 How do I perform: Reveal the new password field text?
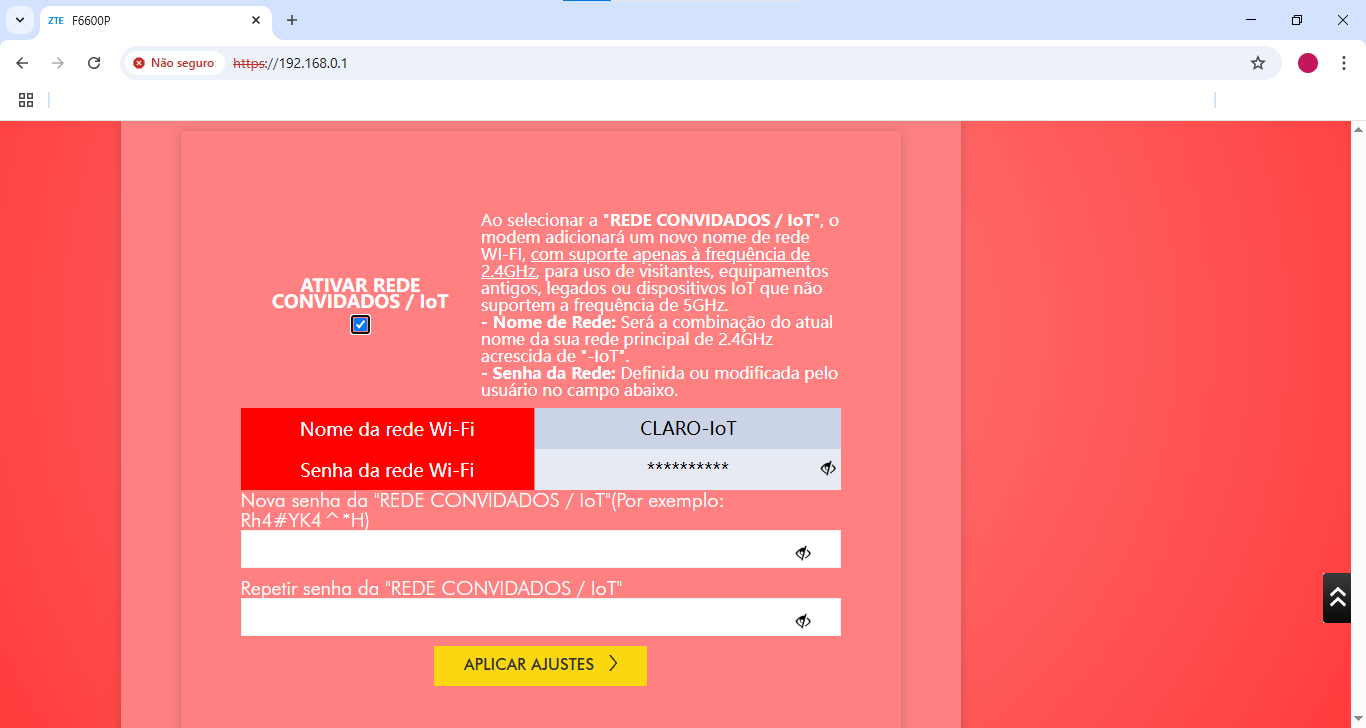click(802, 553)
